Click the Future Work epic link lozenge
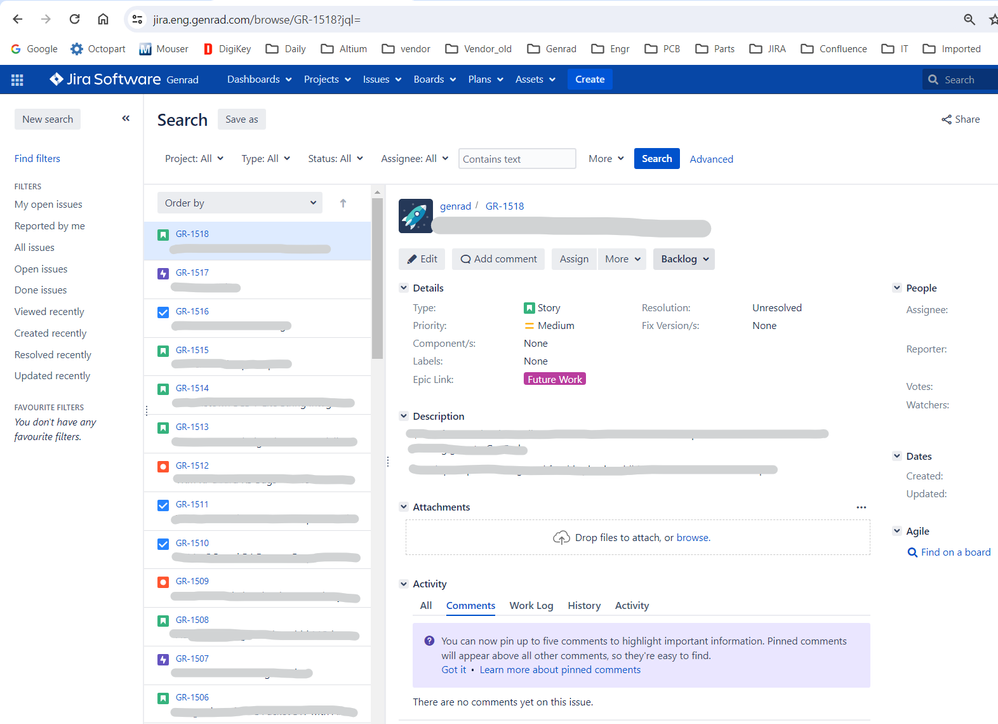This screenshot has width=998, height=724. pyautogui.click(x=554, y=378)
